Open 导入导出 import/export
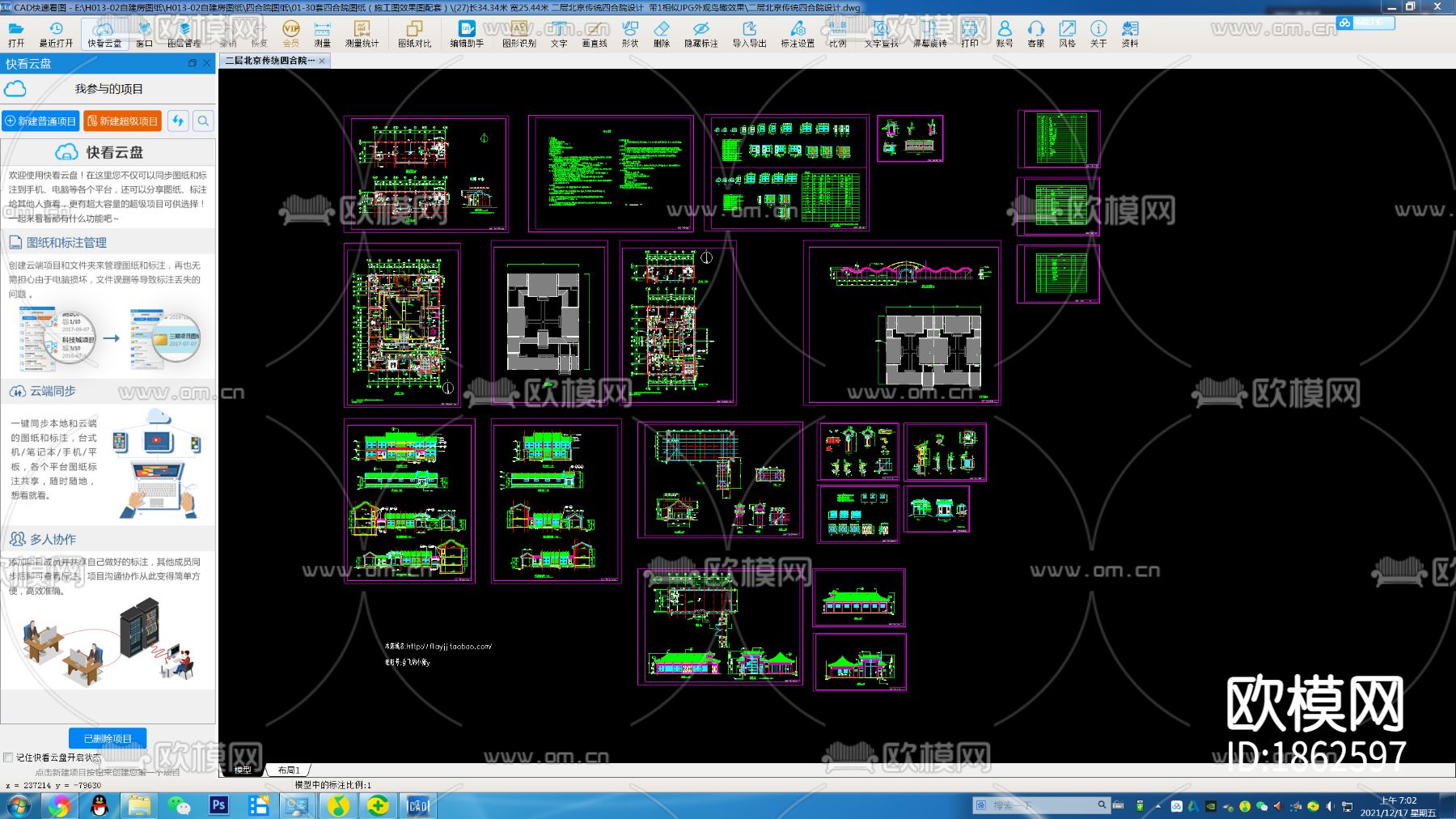 click(x=749, y=34)
